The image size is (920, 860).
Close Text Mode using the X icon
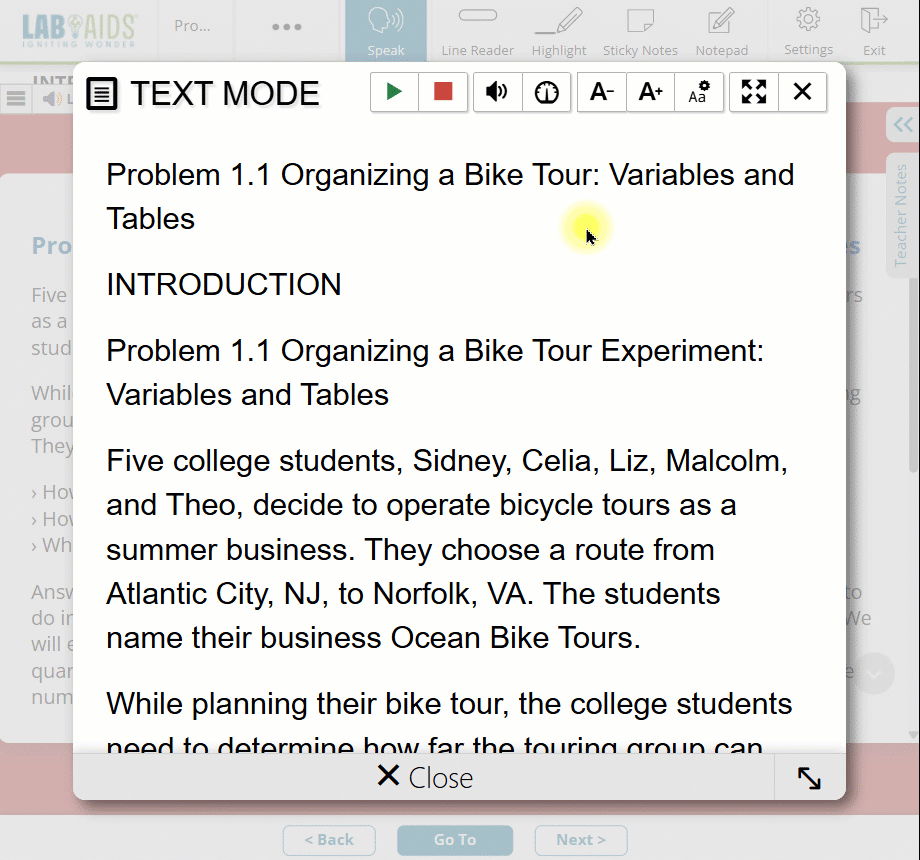[802, 92]
